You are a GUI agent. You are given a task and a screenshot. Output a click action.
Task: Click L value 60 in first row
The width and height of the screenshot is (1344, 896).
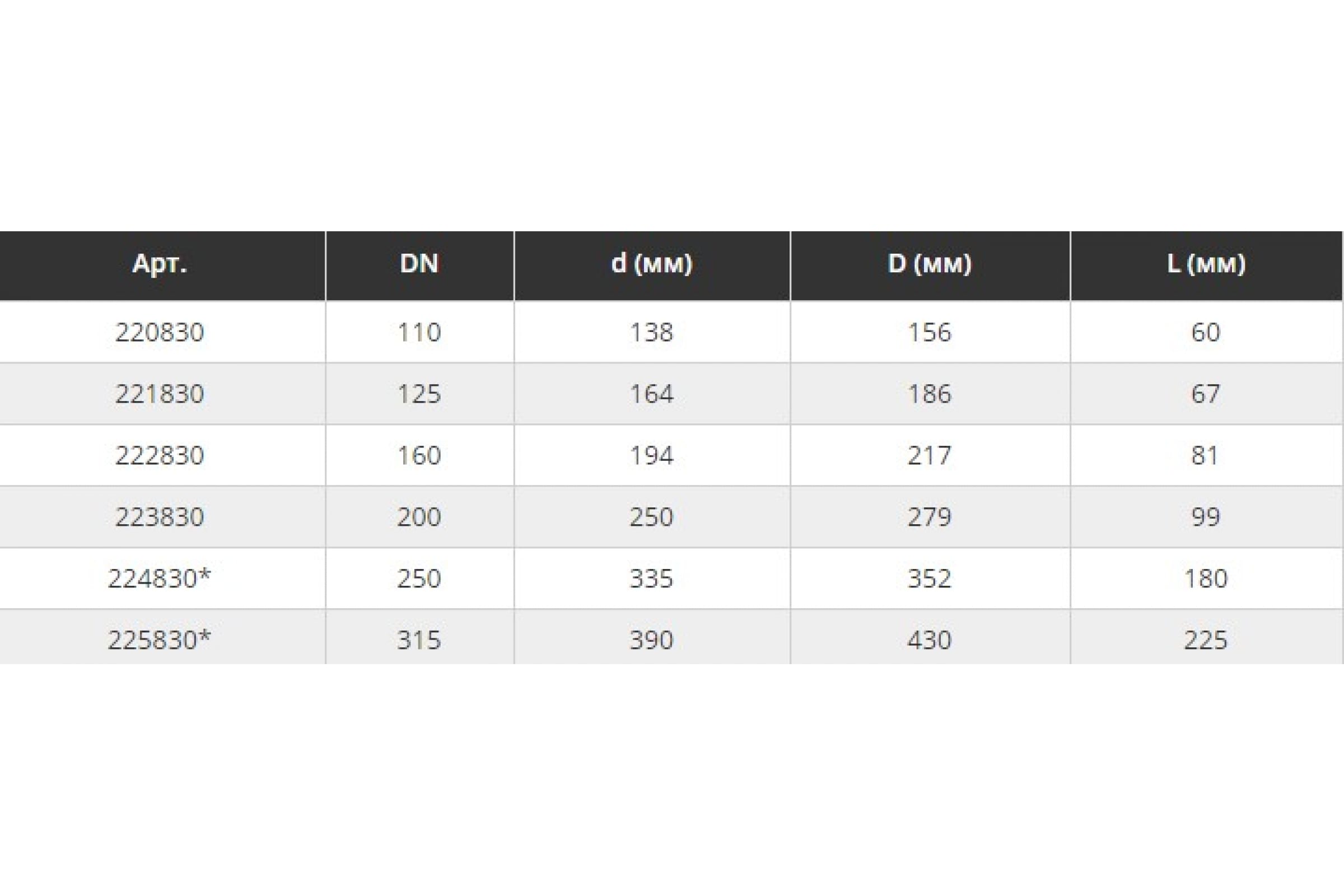click(x=1205, y=332)
